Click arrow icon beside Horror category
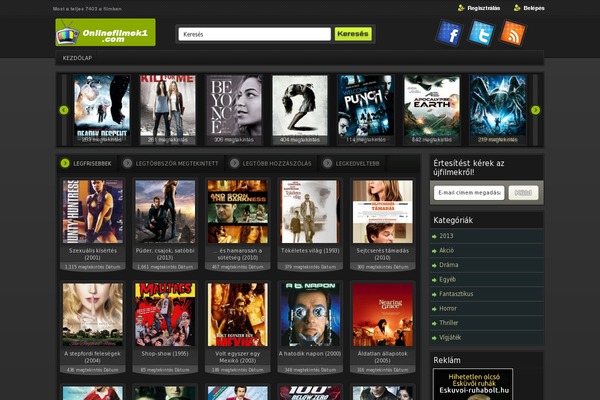 (x=434, y=309)
